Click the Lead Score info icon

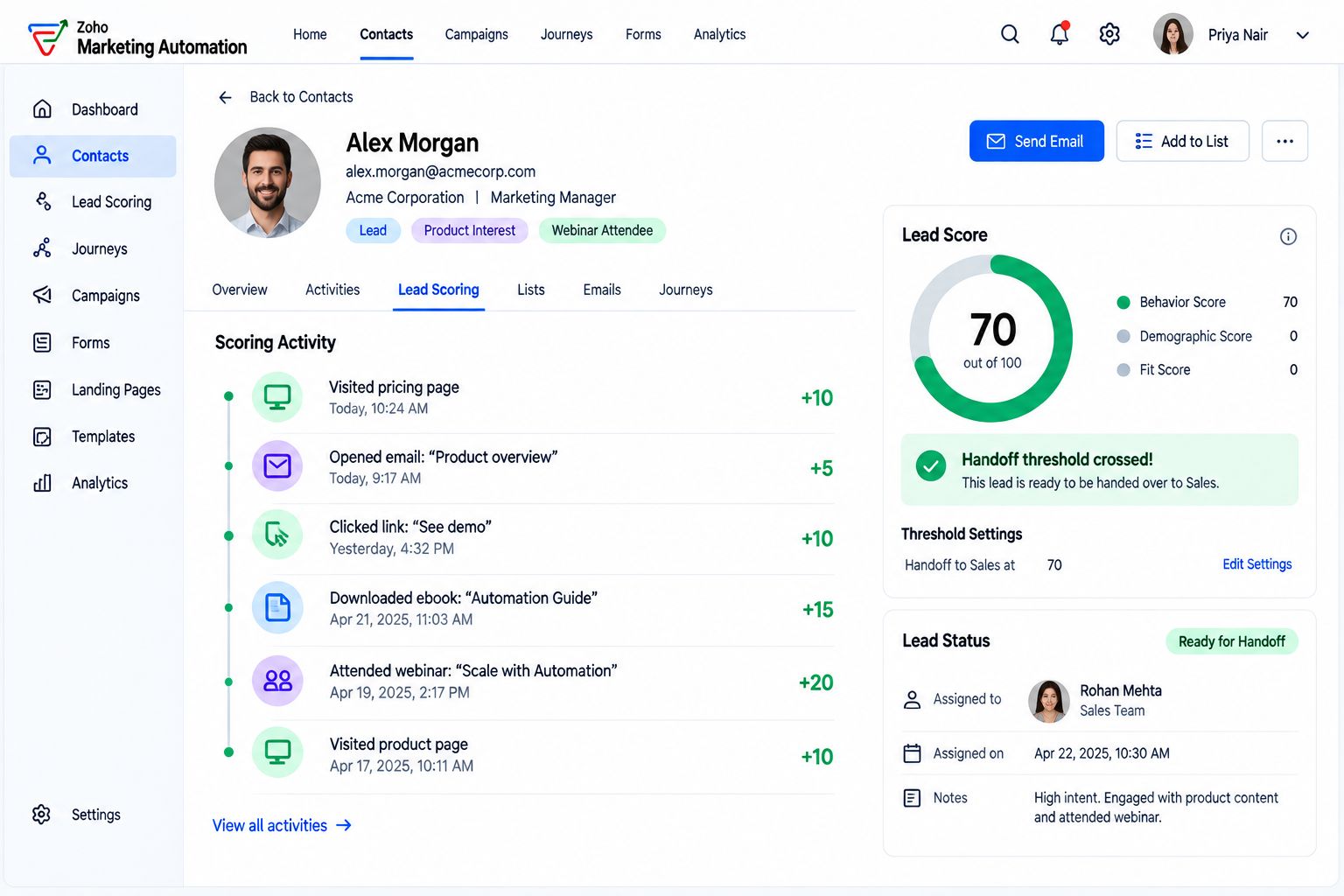[x=1288, y=236]
